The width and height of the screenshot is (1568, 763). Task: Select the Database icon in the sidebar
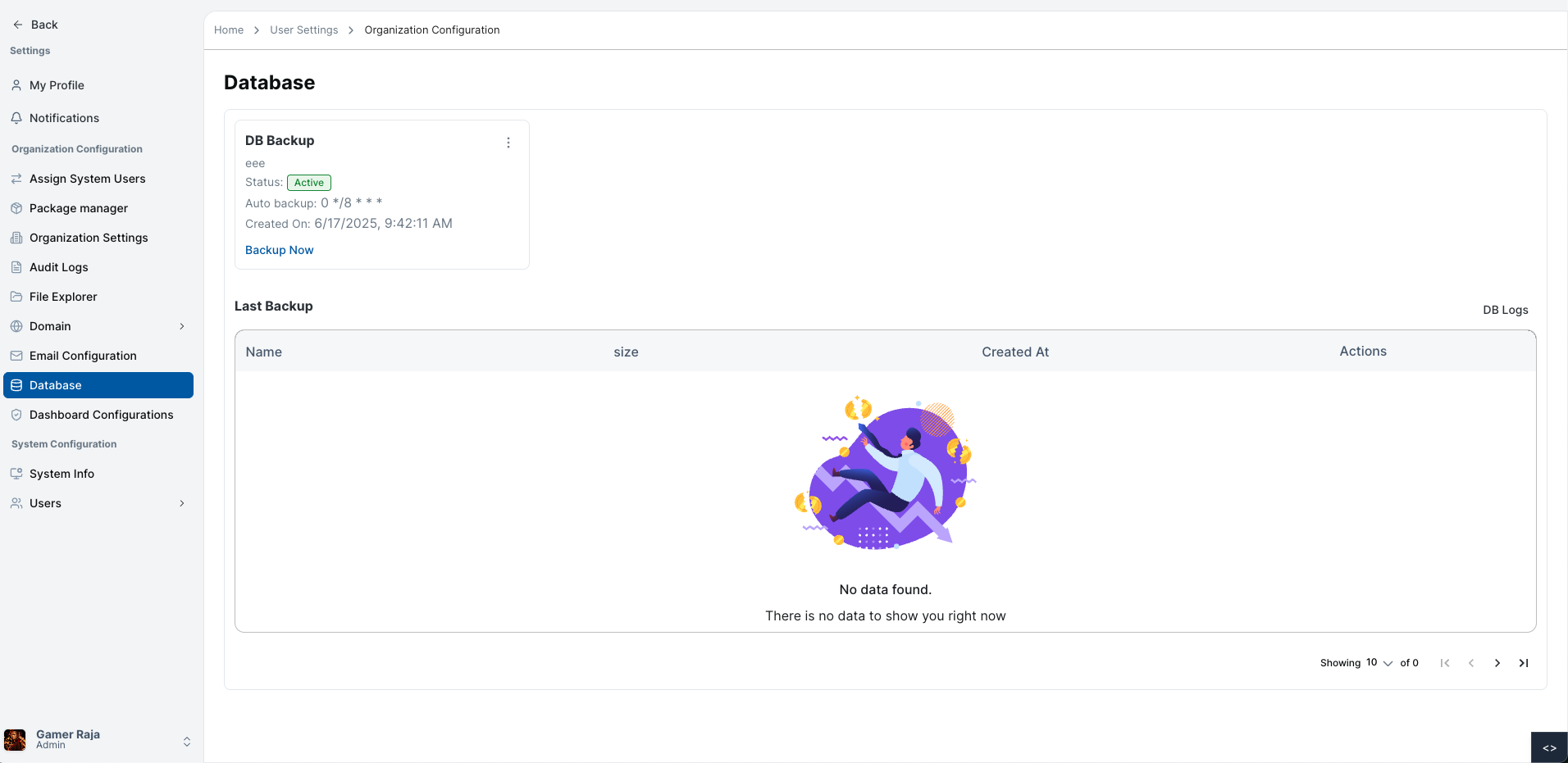click(17, 385)
